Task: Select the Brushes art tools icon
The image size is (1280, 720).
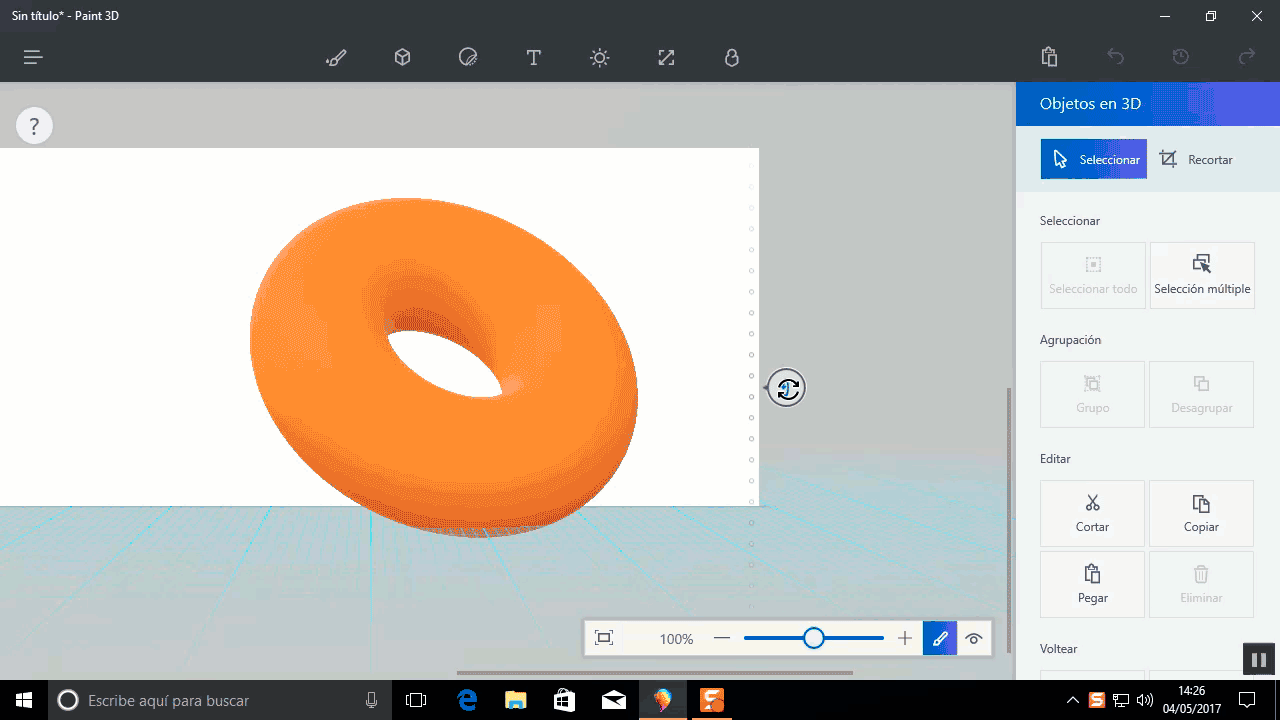Action: [x=336, y=58]
